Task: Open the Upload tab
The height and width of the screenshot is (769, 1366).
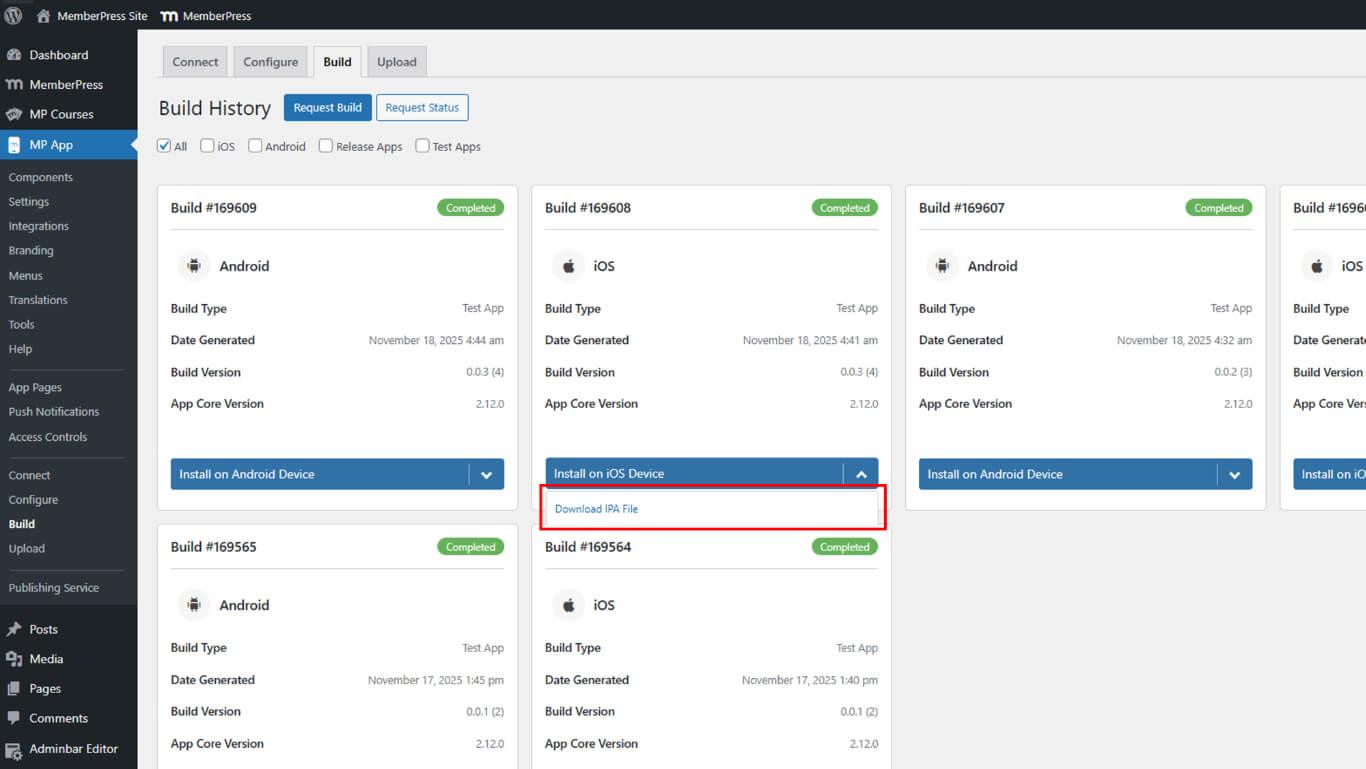Action: coord(396,62)
